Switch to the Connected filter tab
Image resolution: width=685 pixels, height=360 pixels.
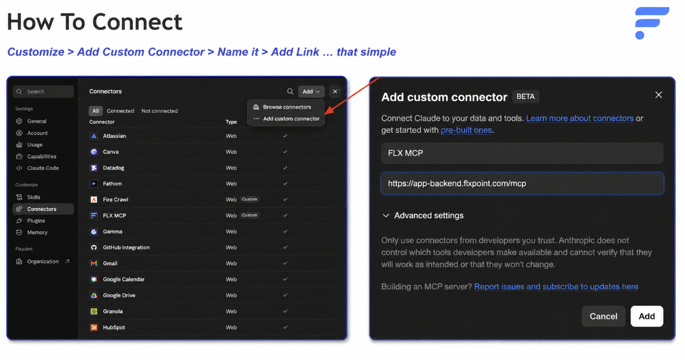120,111
